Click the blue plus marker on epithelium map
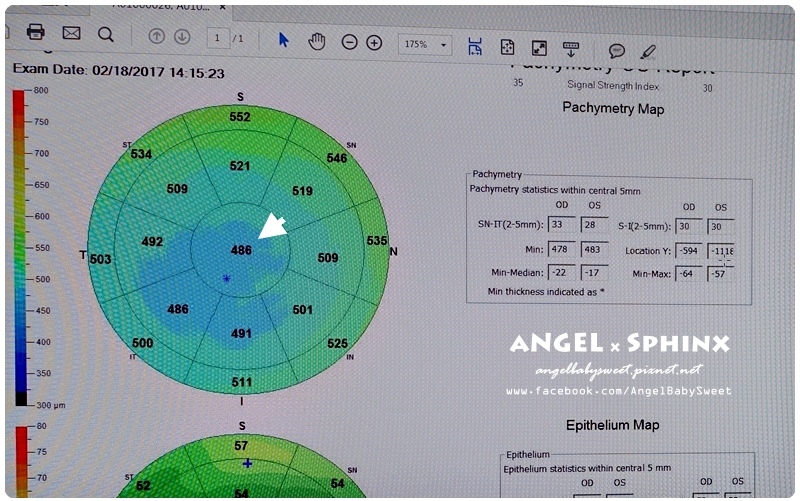This screenshot has height=501, width=800. 247,464
